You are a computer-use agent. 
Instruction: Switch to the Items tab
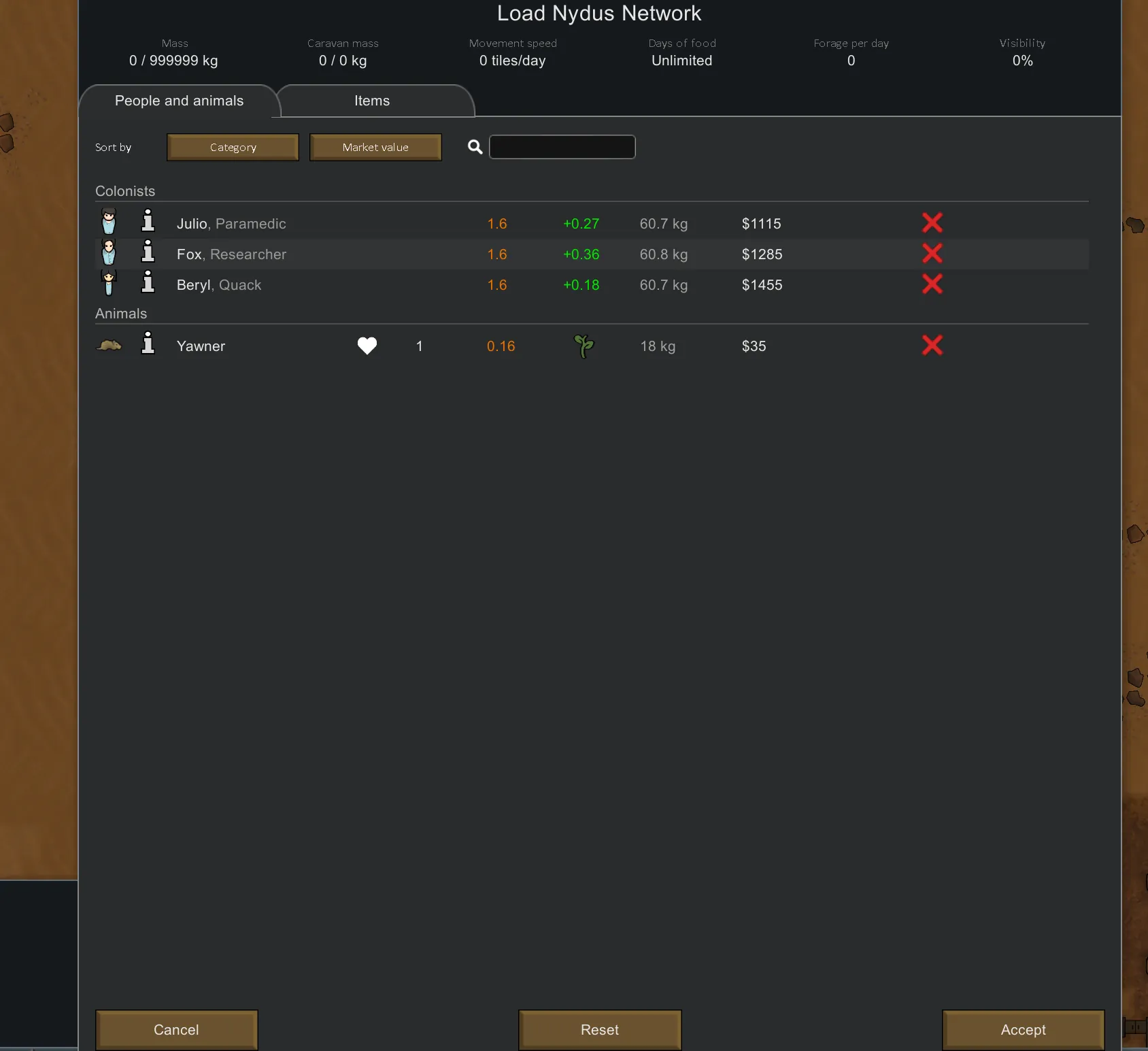point(372,101)
